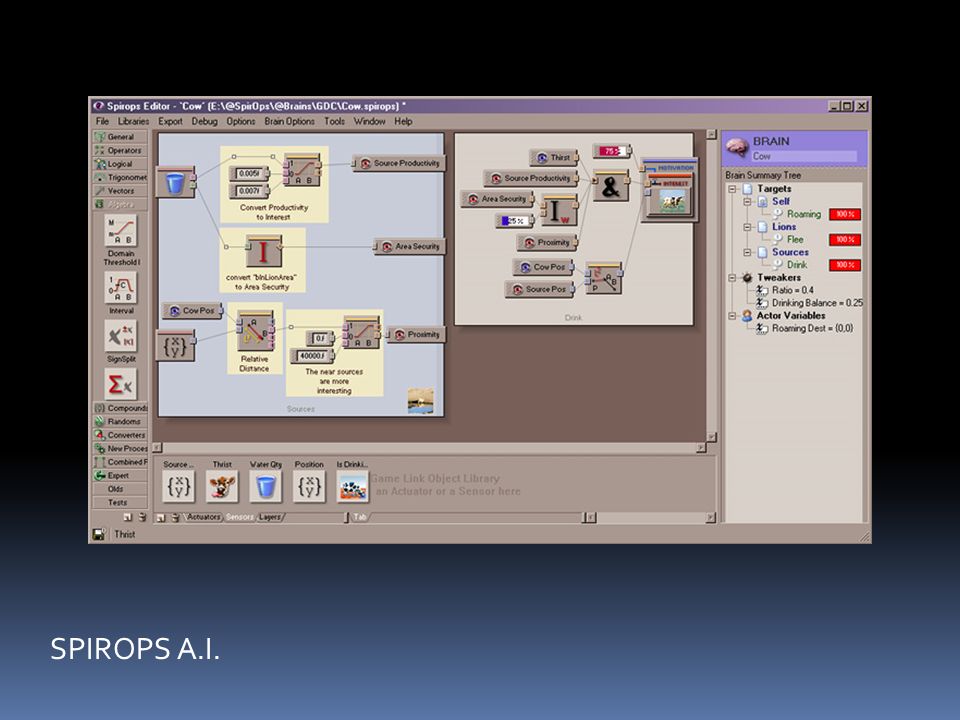The image size is (960, 720).
Task: Click the water bucket node in Sources window
Action: click(175, 182)
